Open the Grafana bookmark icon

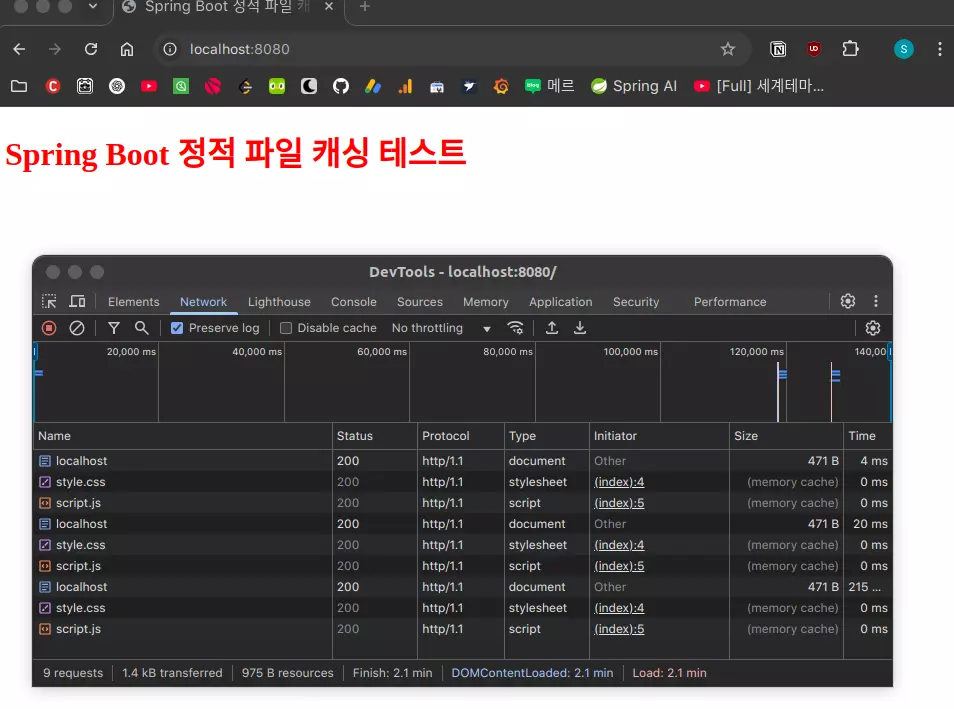[501, 86]
